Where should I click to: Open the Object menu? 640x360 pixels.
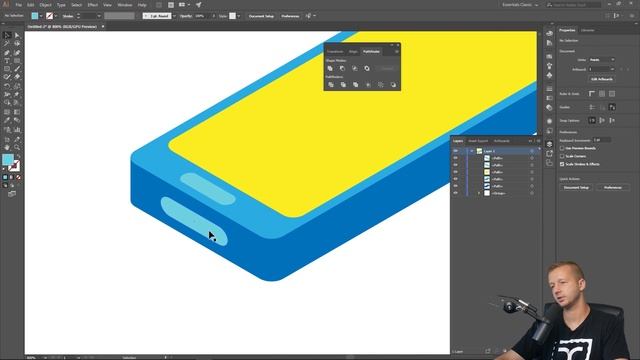click(45, 5)
